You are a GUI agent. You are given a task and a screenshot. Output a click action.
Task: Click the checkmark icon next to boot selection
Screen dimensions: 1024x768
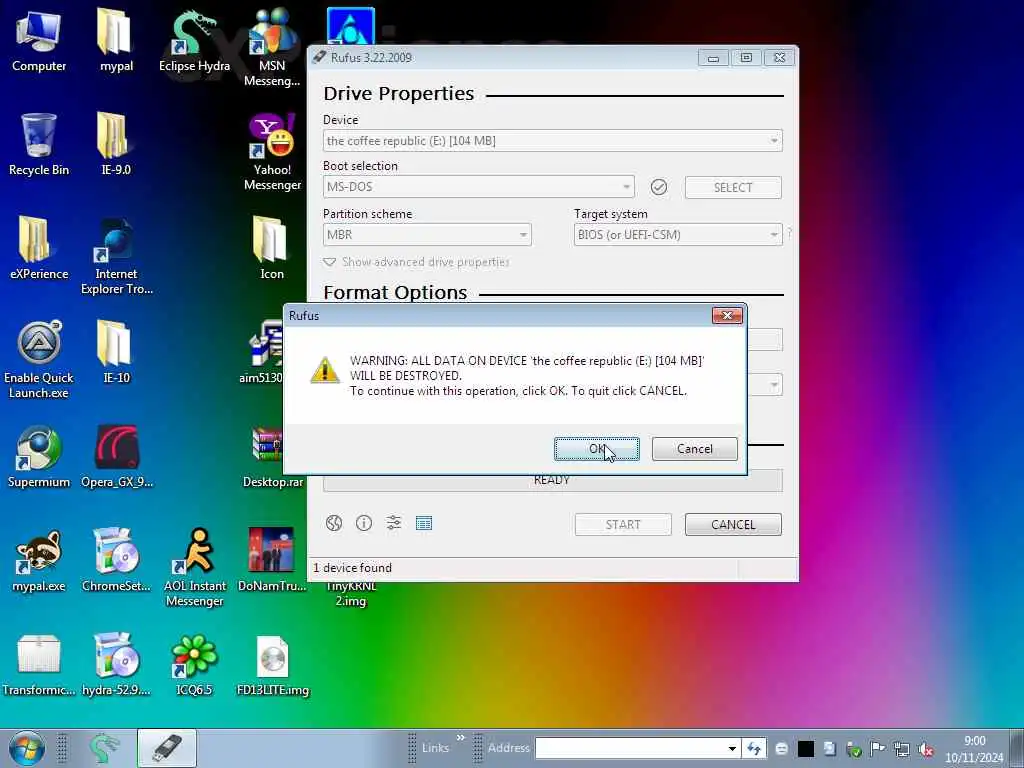659,187
